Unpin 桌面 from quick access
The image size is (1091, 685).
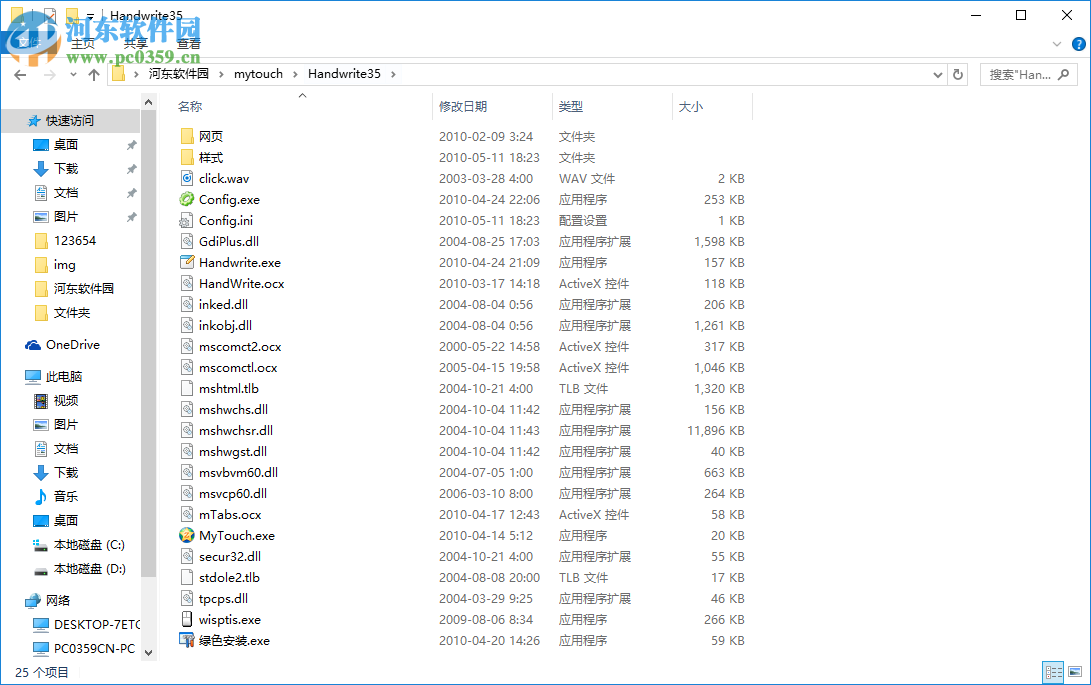[x=131, y=144]
